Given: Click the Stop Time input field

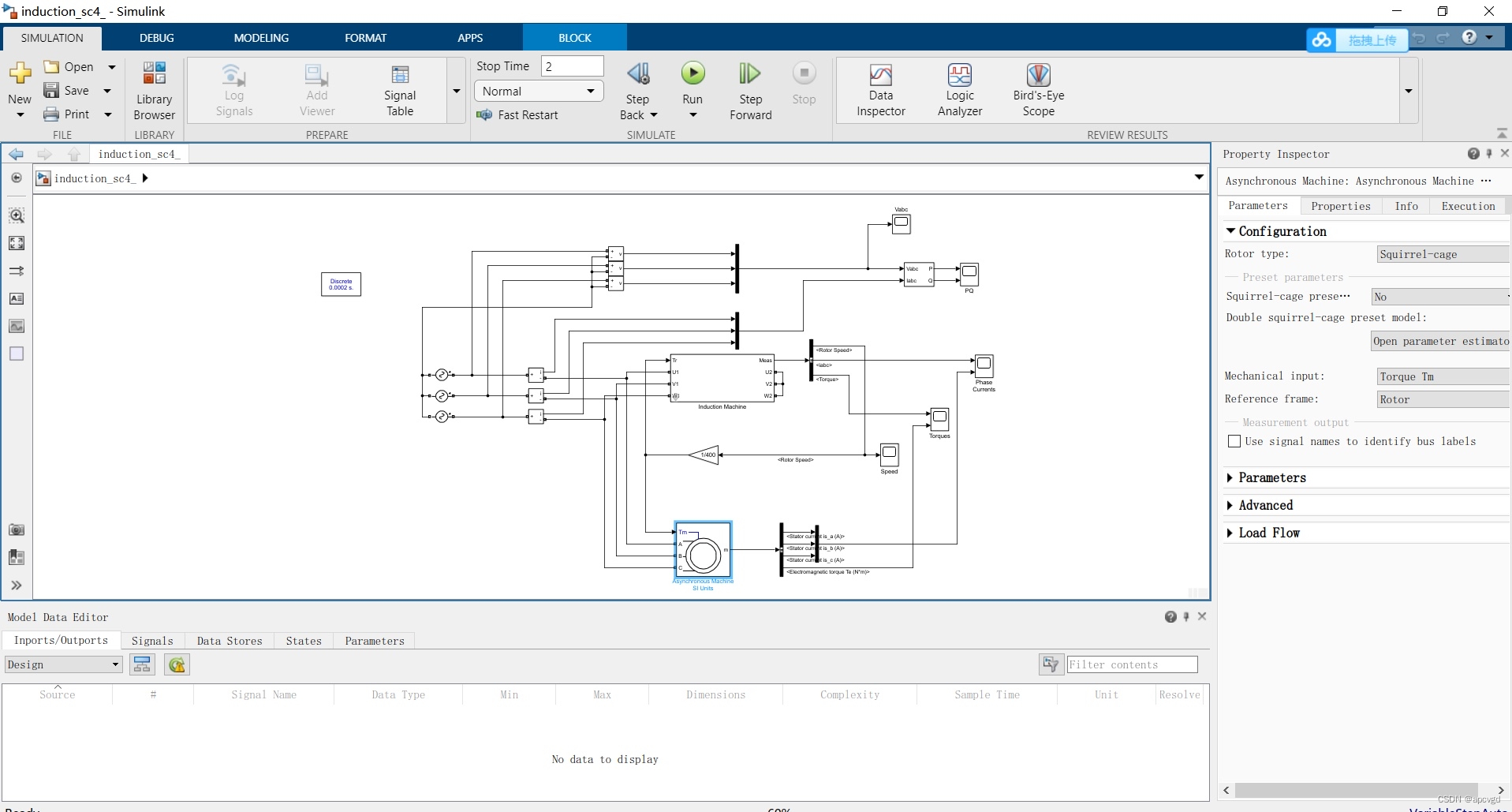Looking at the screenshot, I should pyautogui.click(x=572, y=66).
